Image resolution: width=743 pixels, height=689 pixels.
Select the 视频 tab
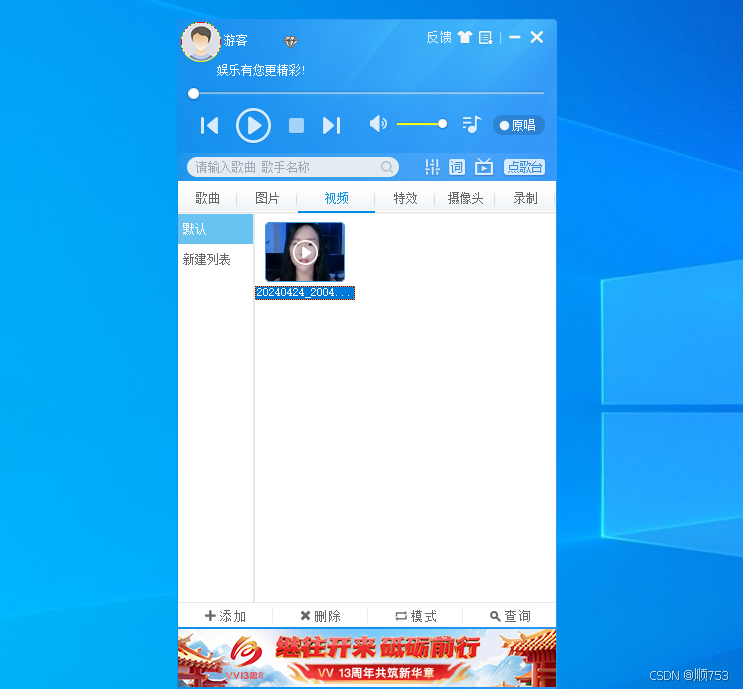point(336,198)
